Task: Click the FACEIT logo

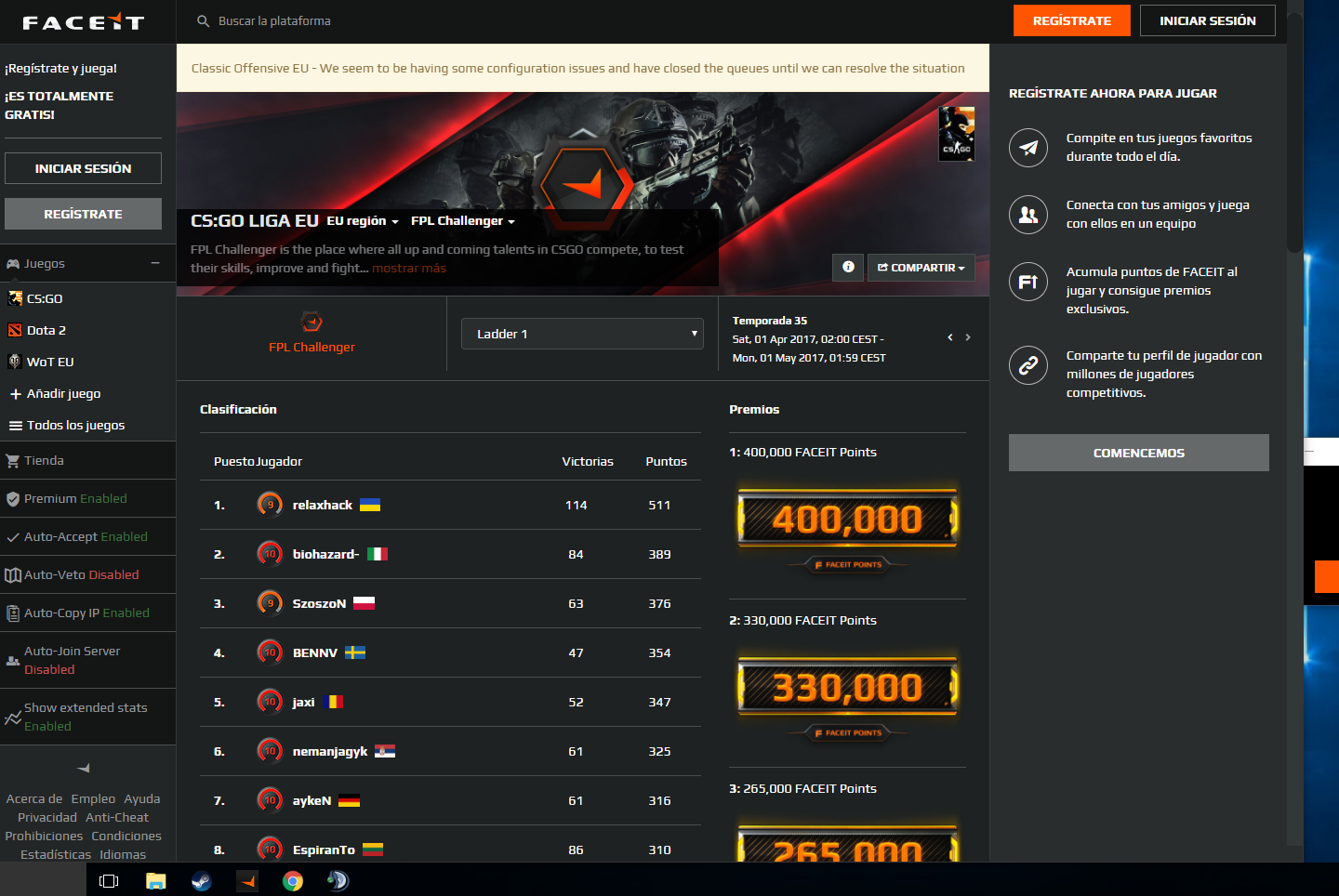Action: coord(84,21)
